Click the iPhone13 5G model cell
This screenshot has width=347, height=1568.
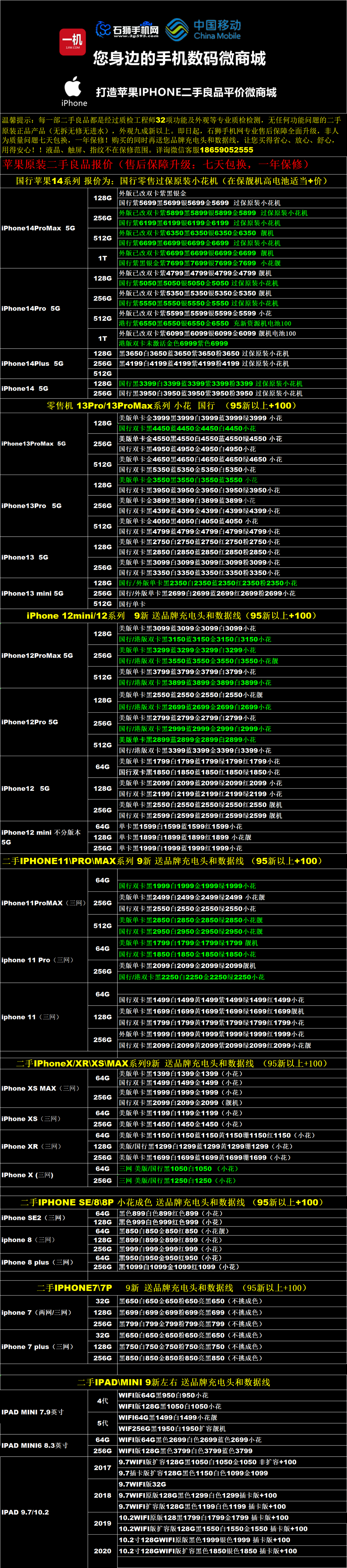(44, 557)
